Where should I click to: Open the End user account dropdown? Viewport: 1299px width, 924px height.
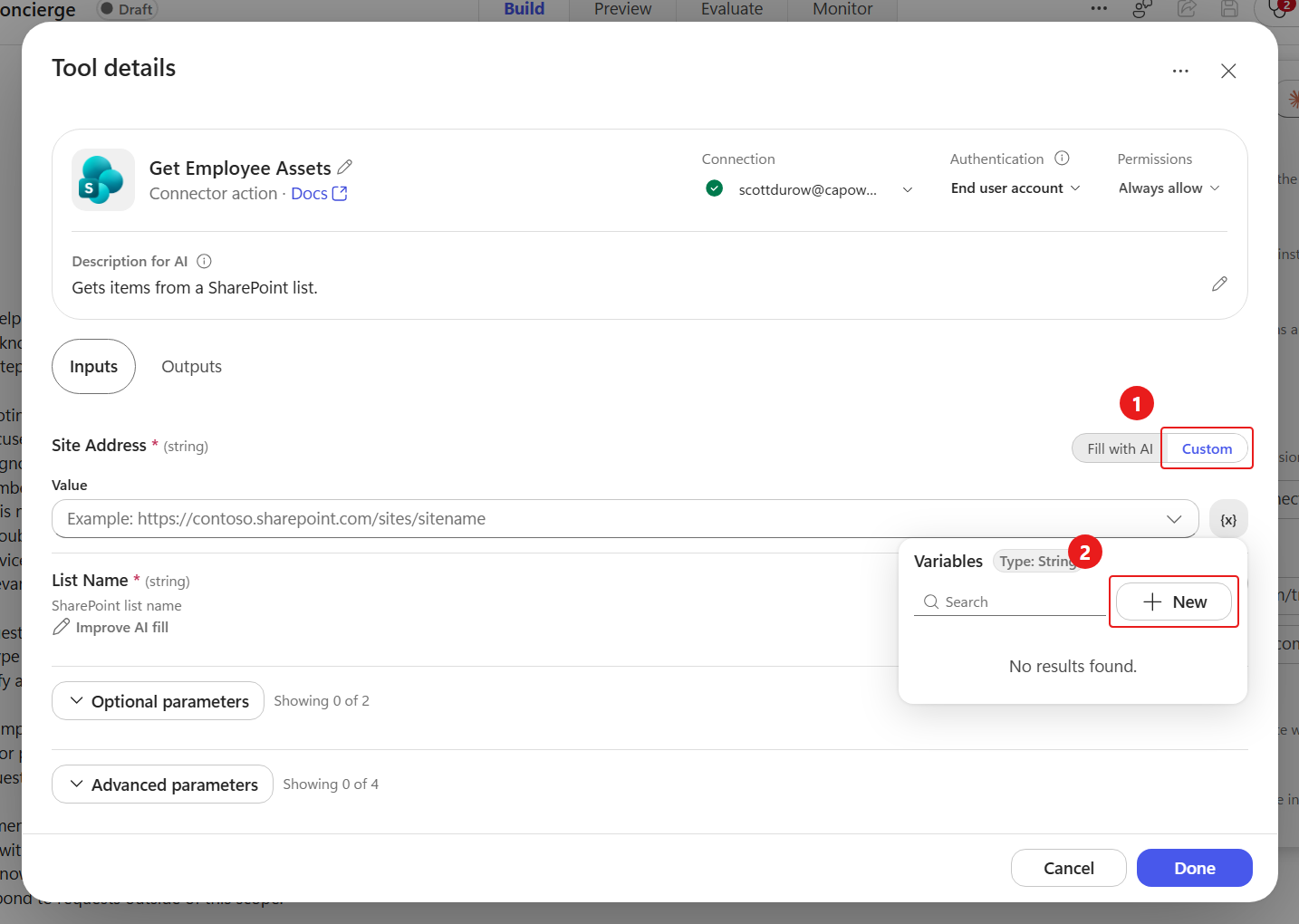(x=1015, y=188)
